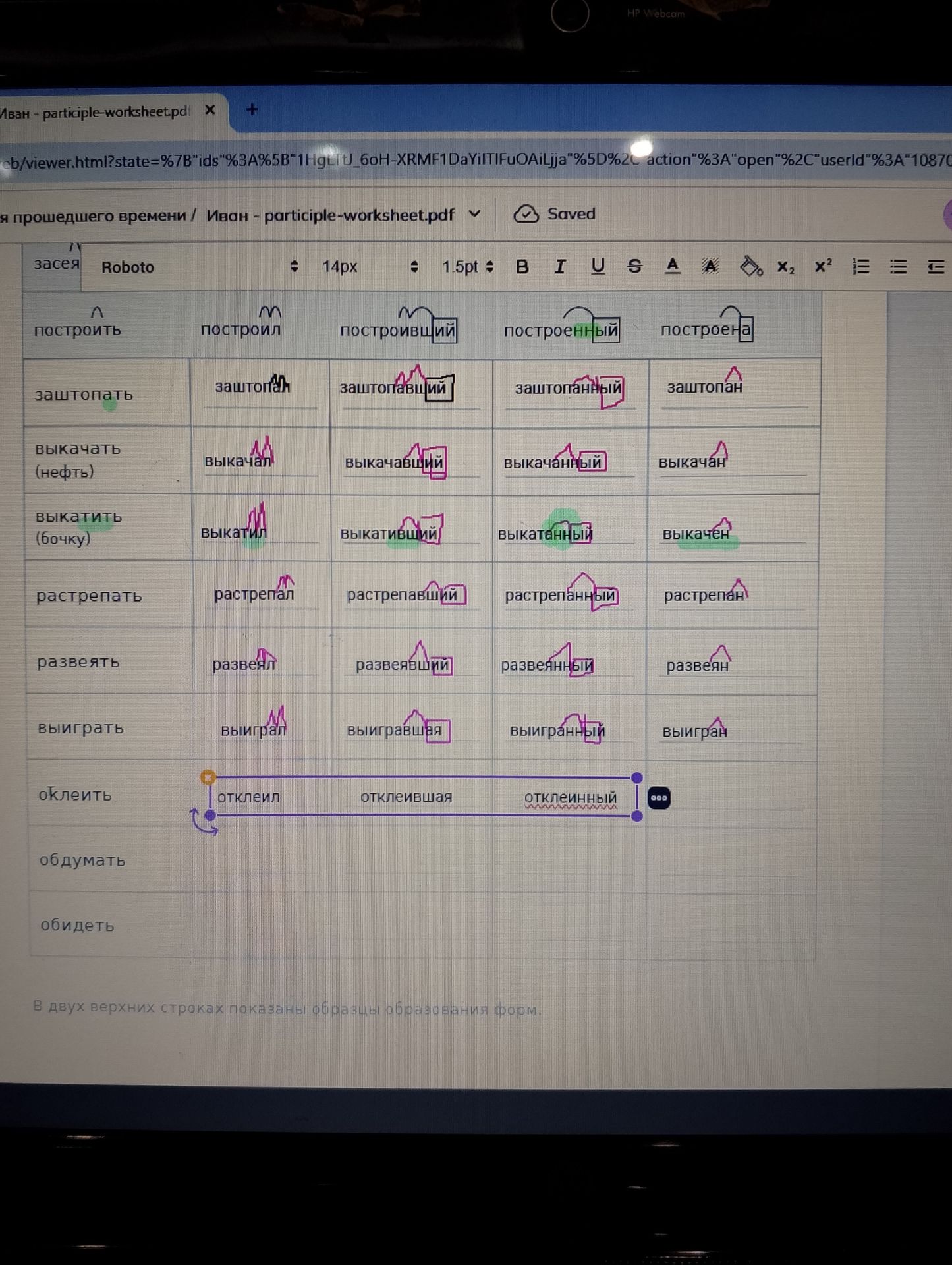Open the text box three-dots options menu
The height and width of the screenshot is (1265, 952).
coord(659,798)
